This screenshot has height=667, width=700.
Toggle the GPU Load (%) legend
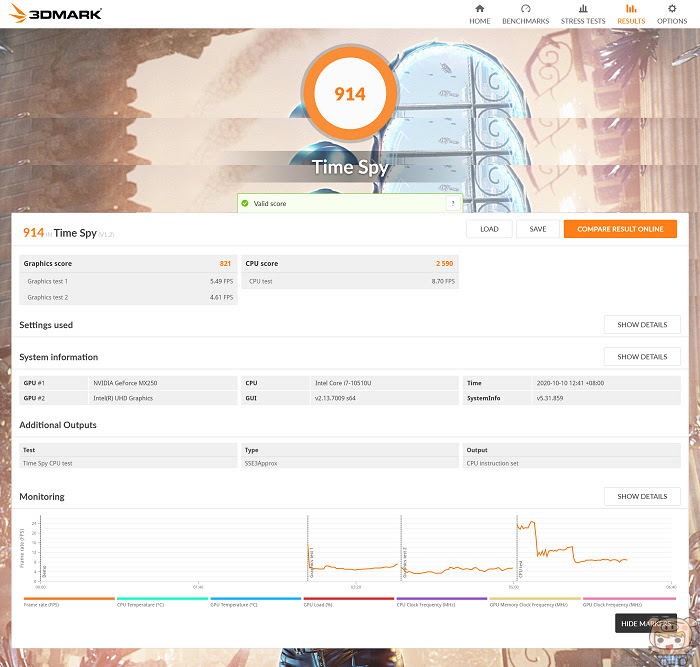point(349,601)
